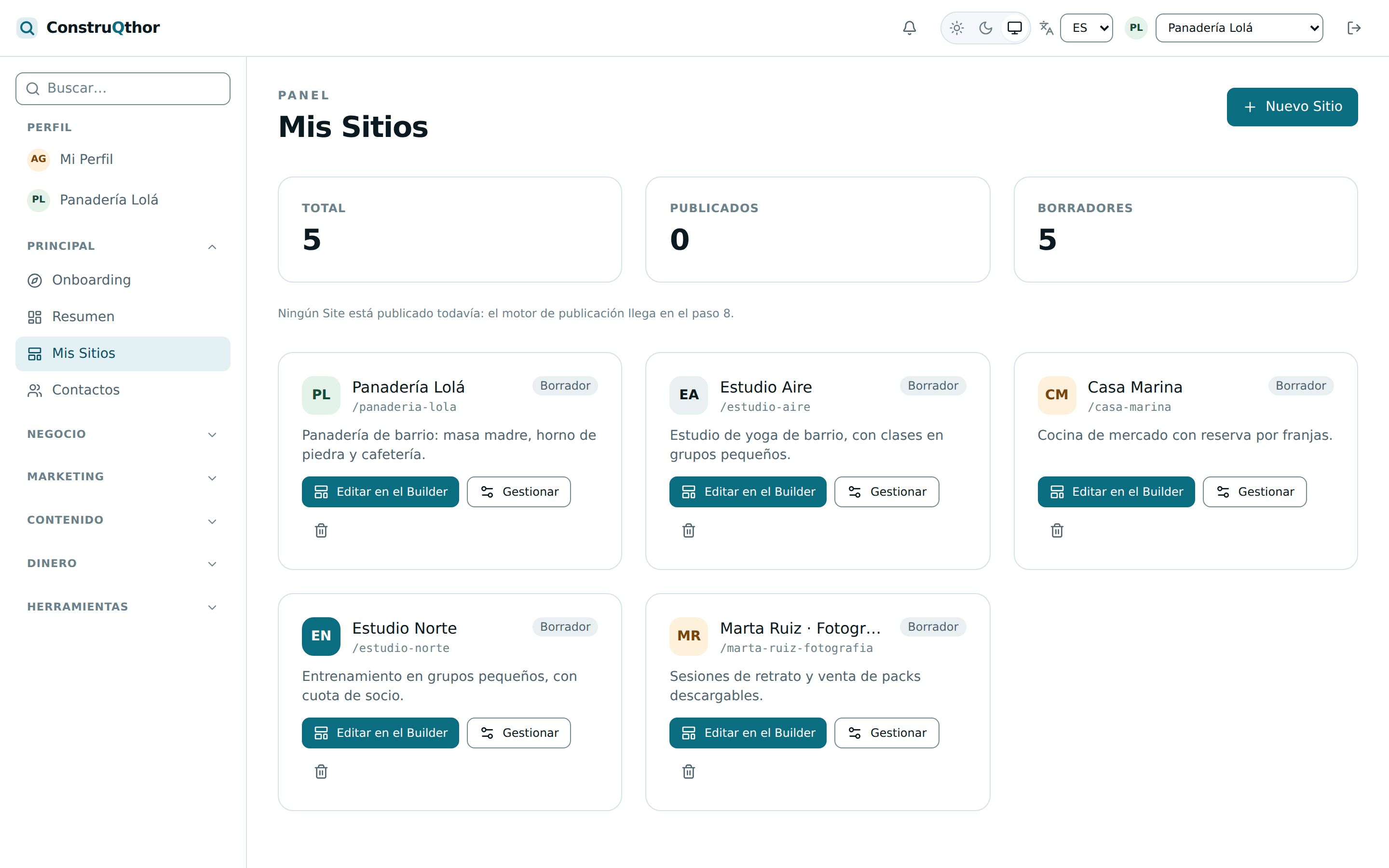
Task: Delete Panadería Lolá with trash icon
Action: coord(321,530)
